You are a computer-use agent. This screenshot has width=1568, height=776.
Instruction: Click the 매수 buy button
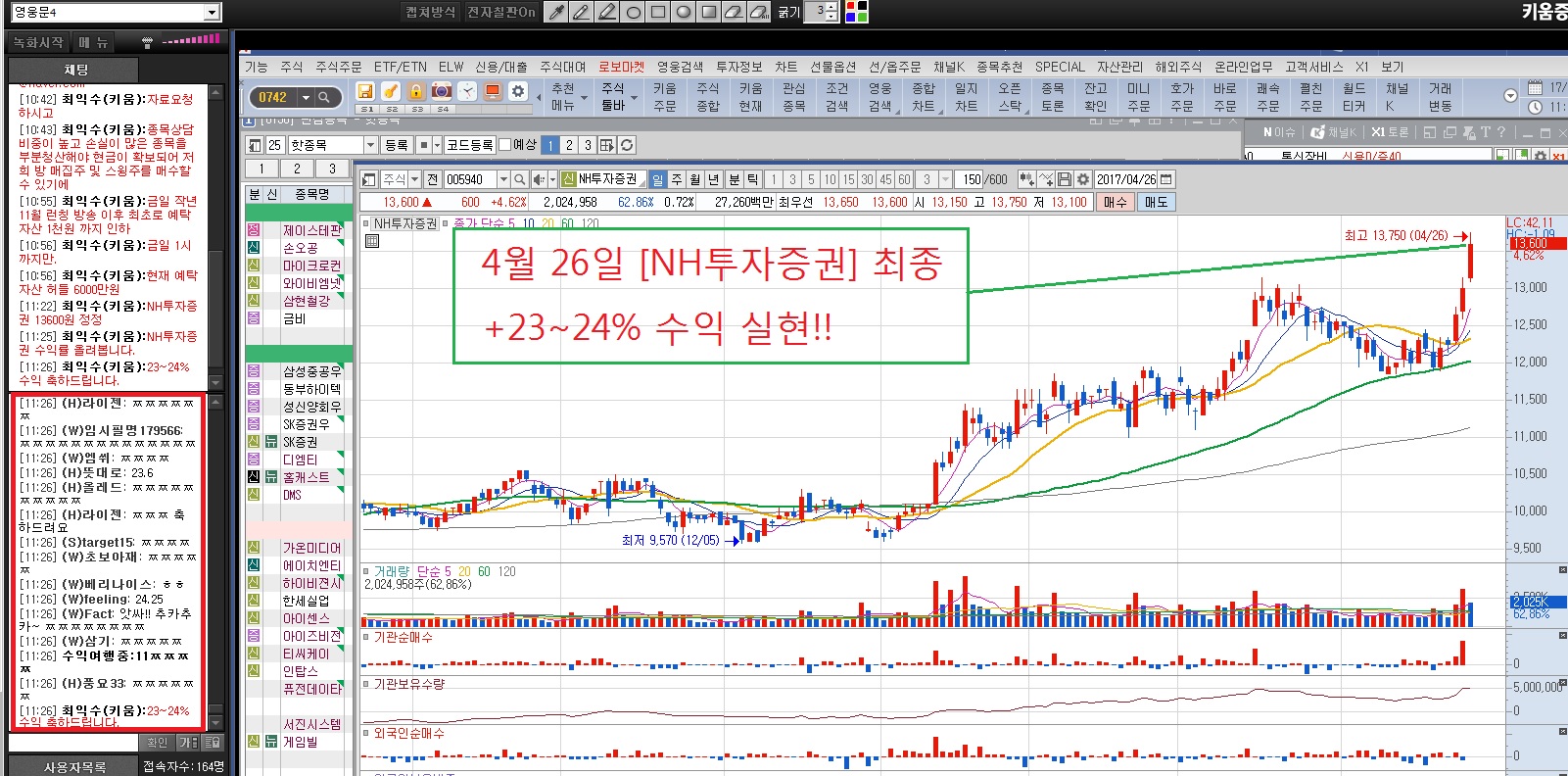click(1116, 202)
